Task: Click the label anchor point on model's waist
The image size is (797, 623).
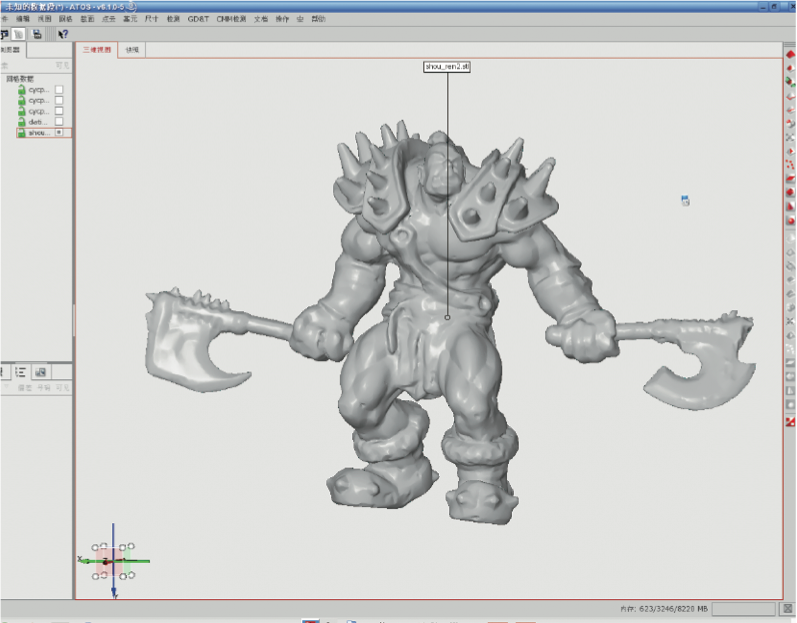Action: point(447,317)
